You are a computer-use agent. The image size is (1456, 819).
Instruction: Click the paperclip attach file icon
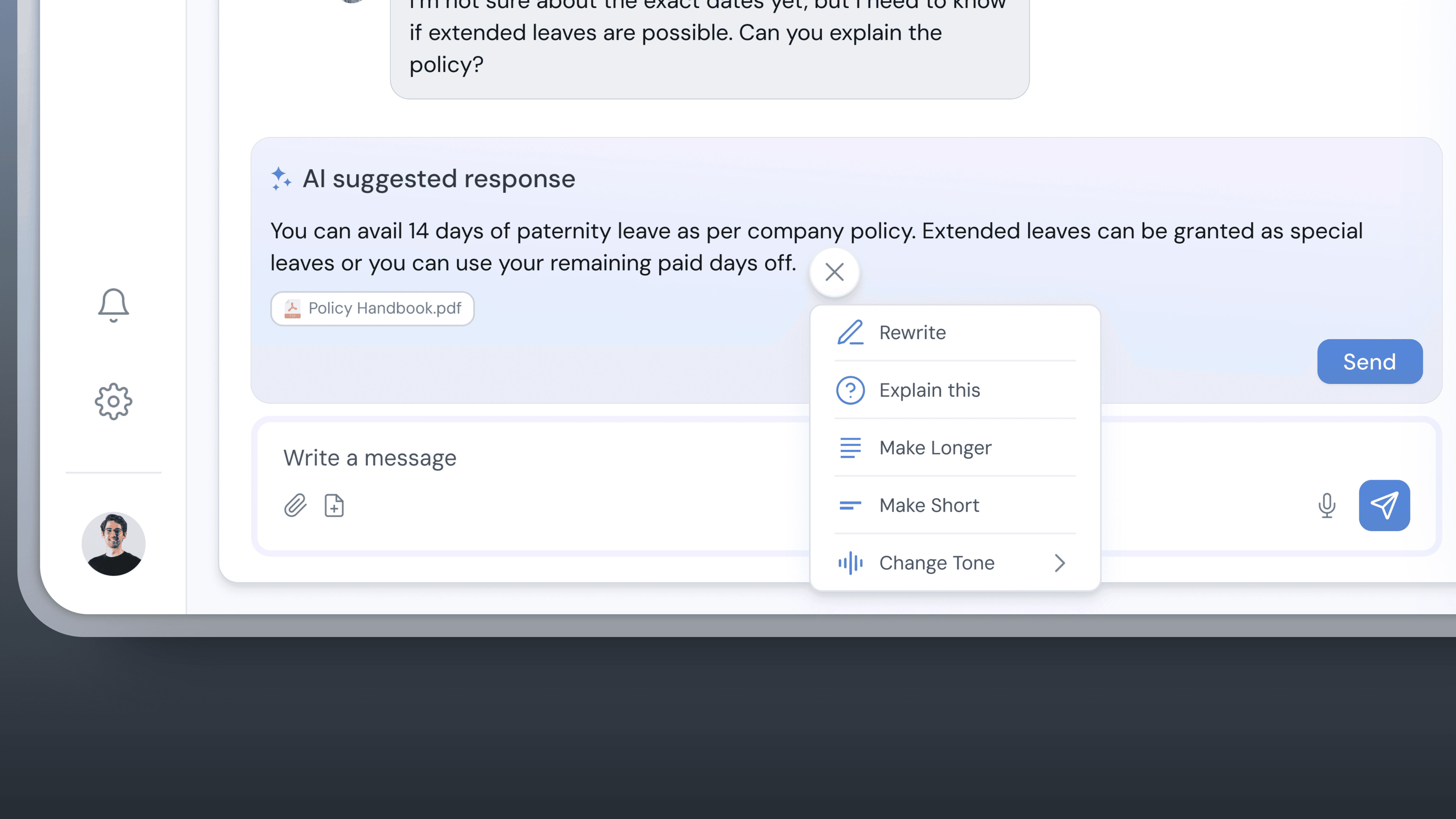coord(295,505)
